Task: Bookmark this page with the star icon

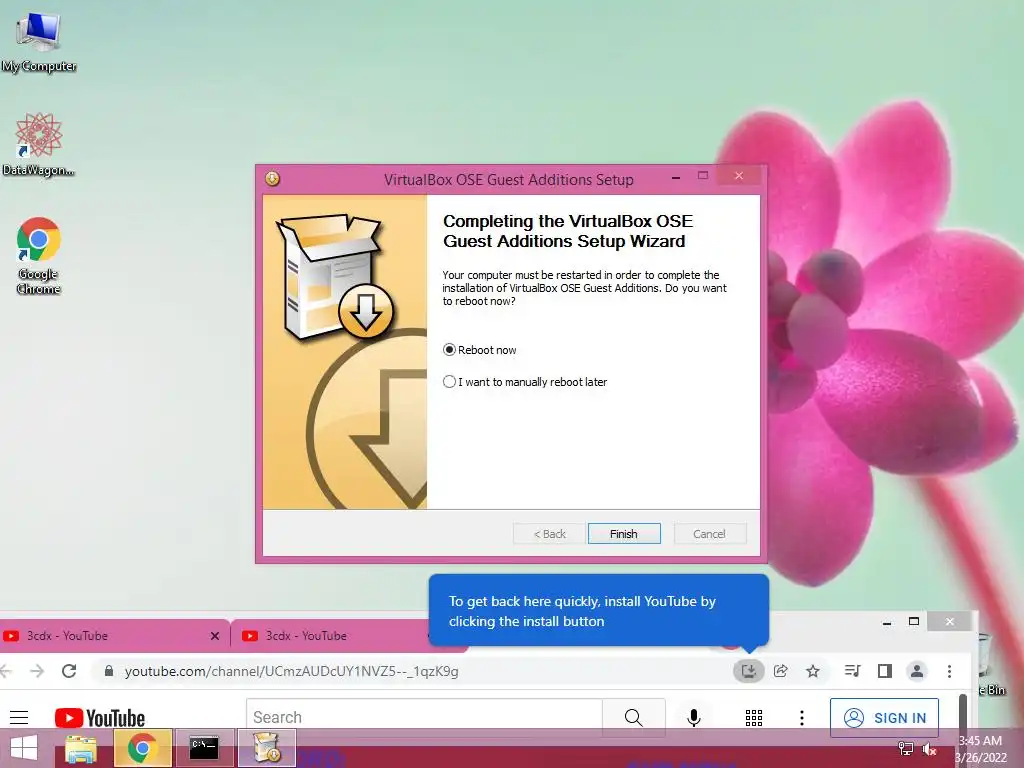Action: pos(812,671)
